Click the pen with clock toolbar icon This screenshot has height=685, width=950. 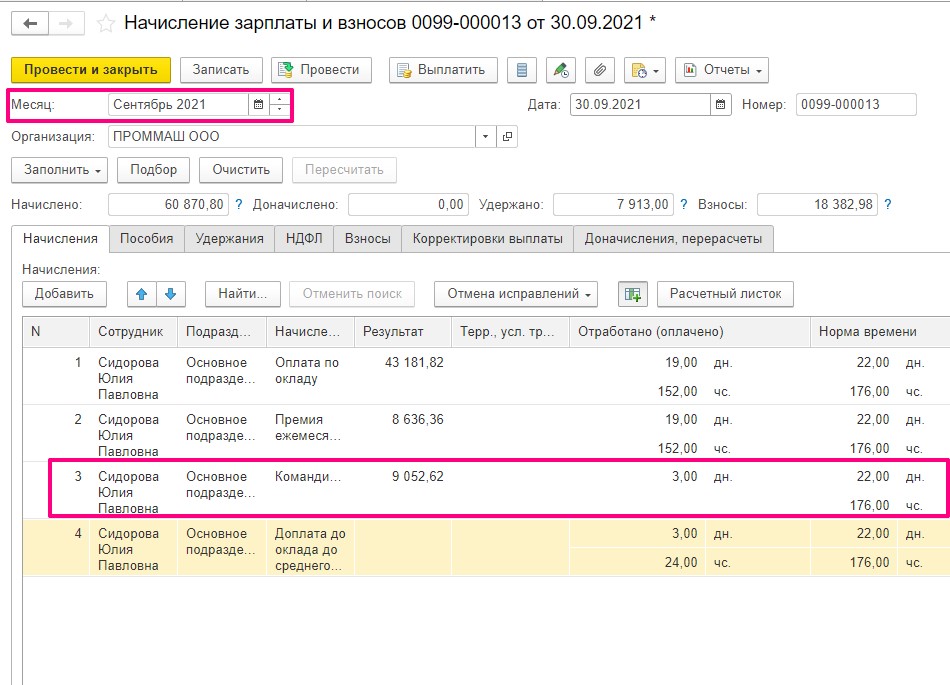560,70
